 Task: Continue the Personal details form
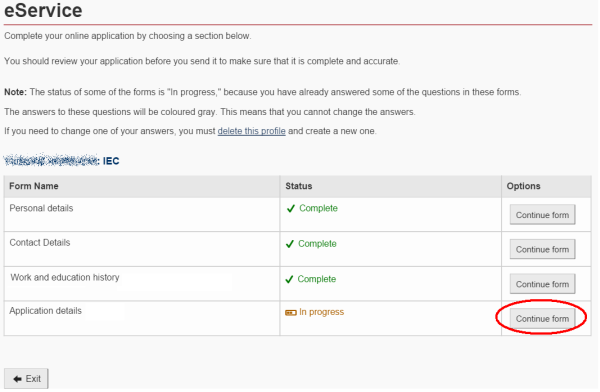(x=542, y=215)
